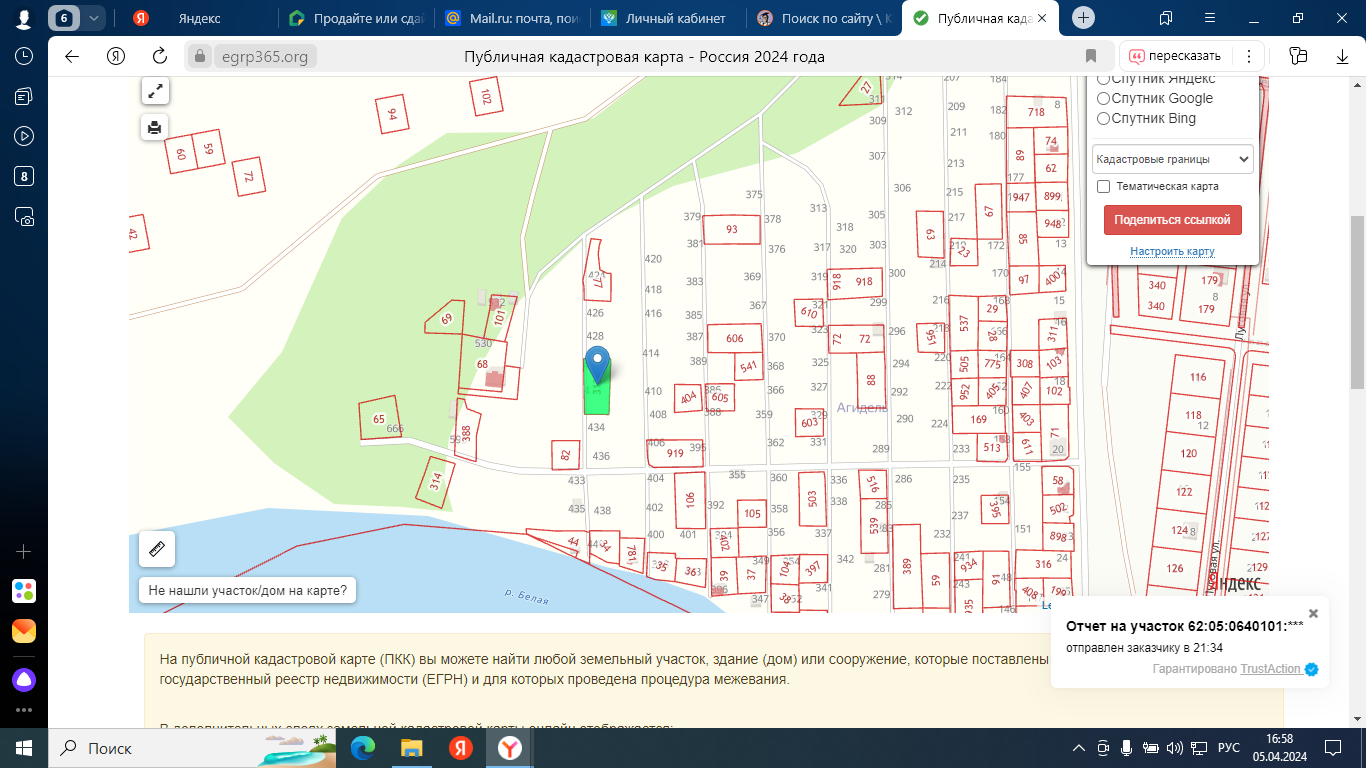Open the orange mail icon in sidebar

(x=24, y=631)
